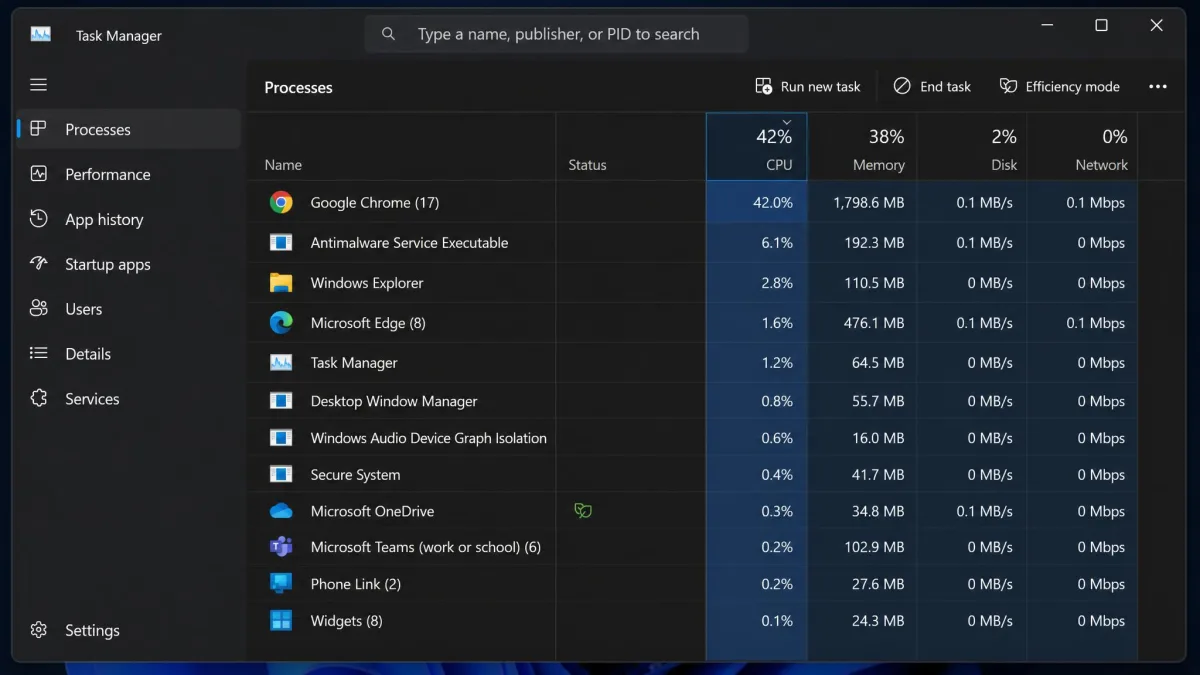Screen dimensions: 1200x675
Task: Open the hamburger navigation menu
Action: pyautogui.click(x=39, y=85)
